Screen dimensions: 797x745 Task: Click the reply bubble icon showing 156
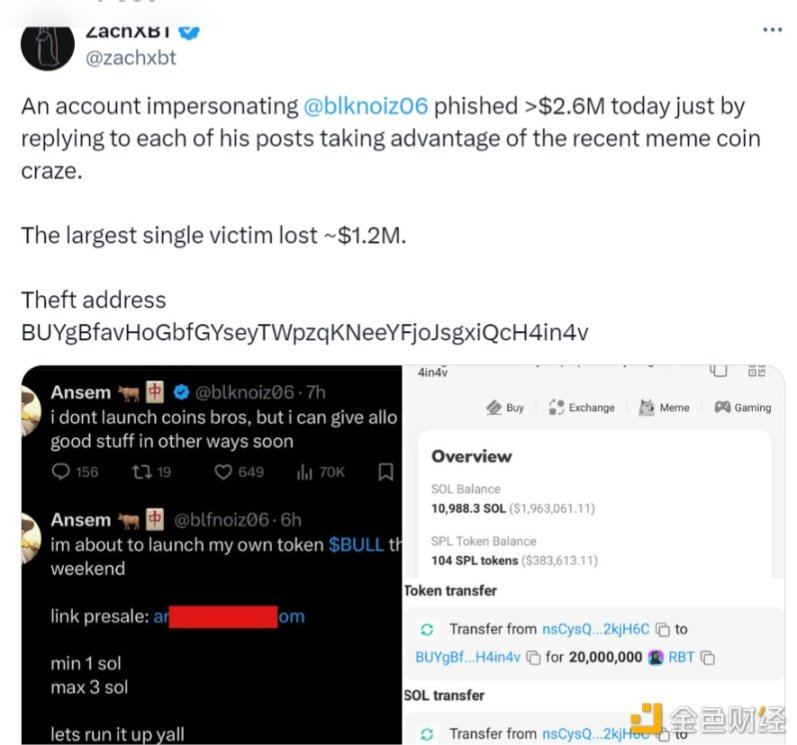61,471
